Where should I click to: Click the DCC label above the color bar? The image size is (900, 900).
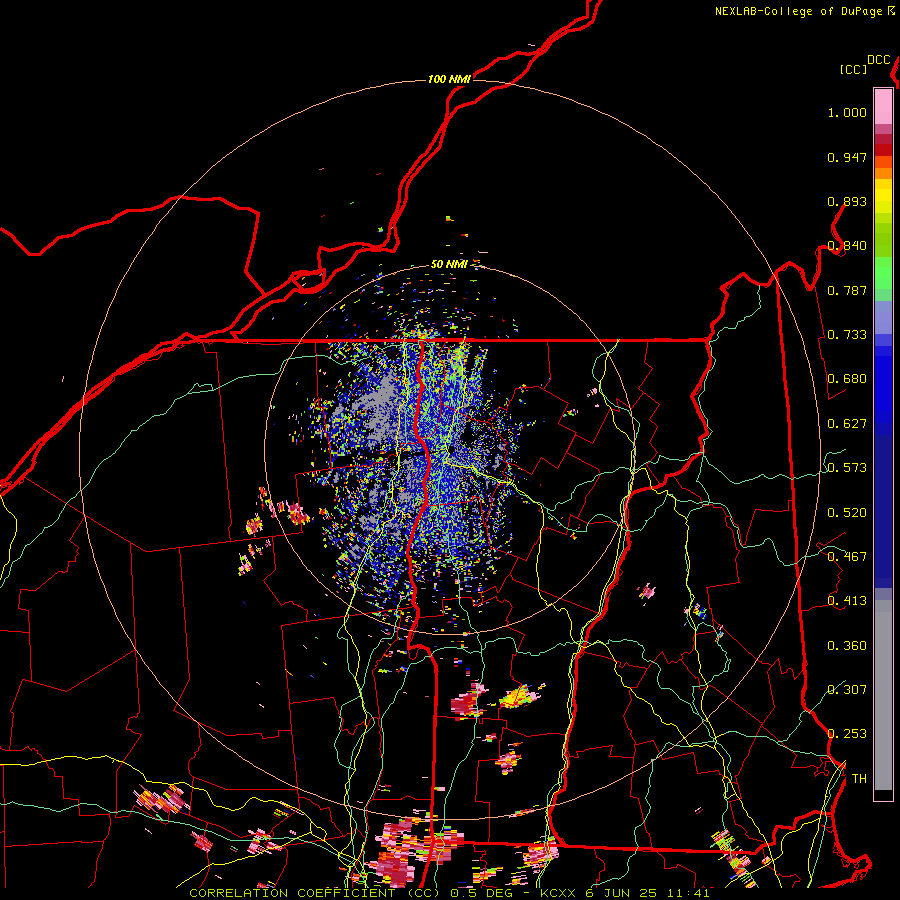point(879,60)
